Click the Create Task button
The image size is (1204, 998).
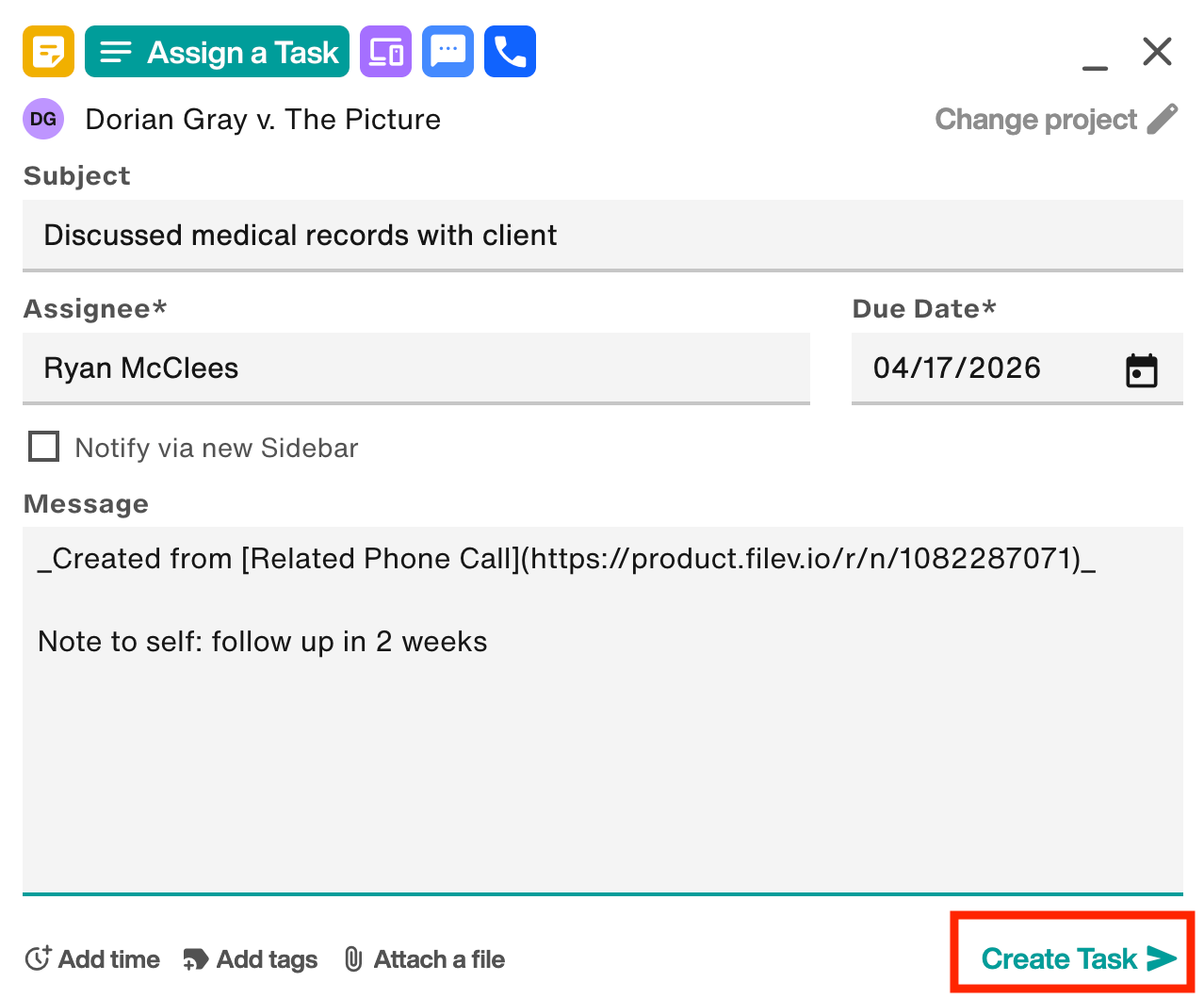1080,958
